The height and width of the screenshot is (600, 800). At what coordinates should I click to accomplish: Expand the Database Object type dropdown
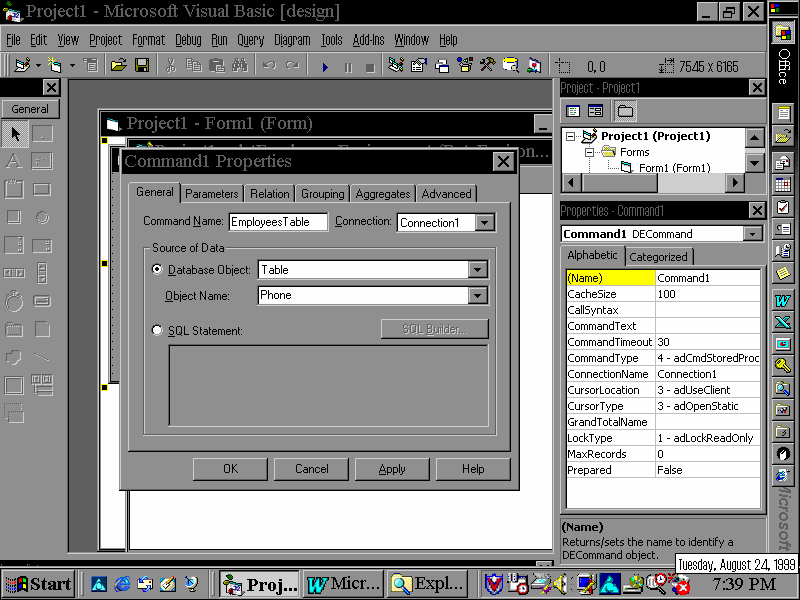pos(478,270)
